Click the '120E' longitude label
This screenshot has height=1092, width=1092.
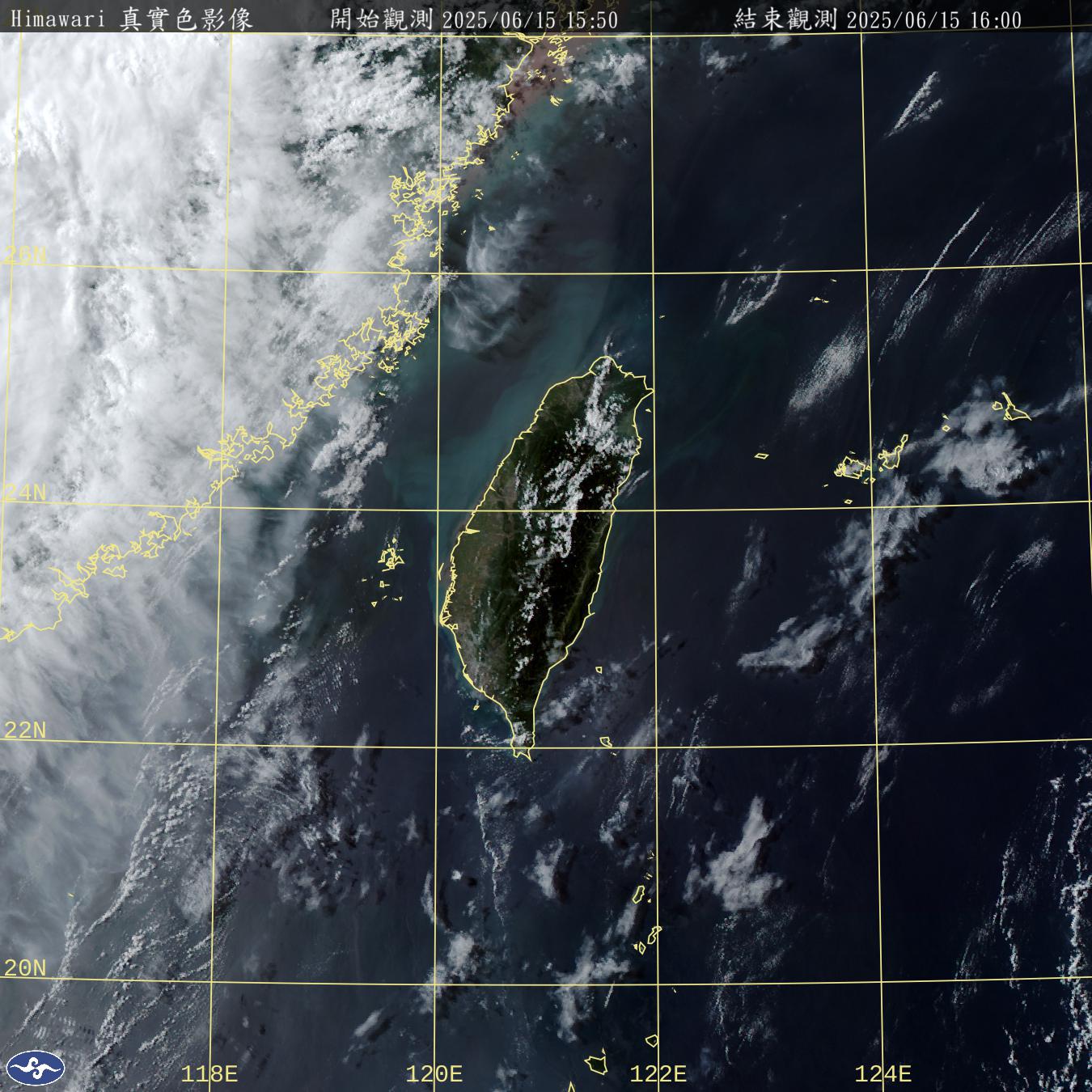tap(434, 1074)
